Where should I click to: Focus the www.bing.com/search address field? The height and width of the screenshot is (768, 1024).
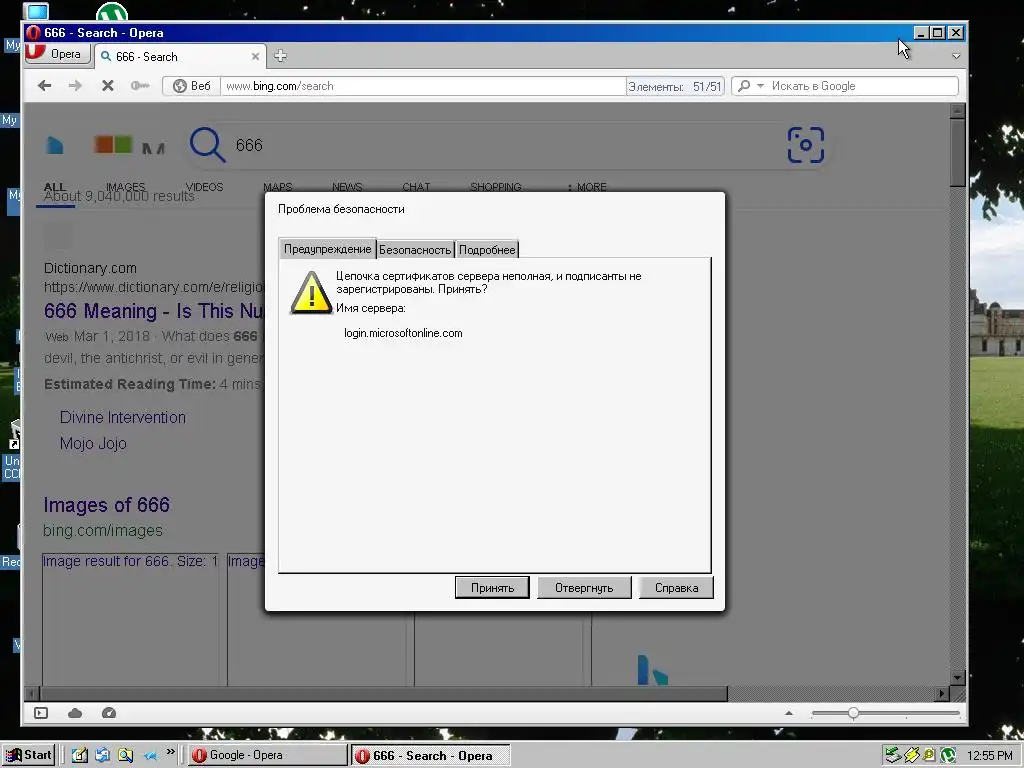pyautogui.click(x=423, y=86)
